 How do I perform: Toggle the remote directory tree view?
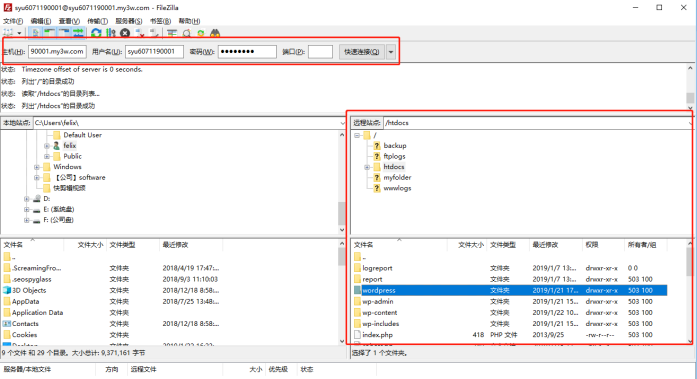[x=64, y=33]
